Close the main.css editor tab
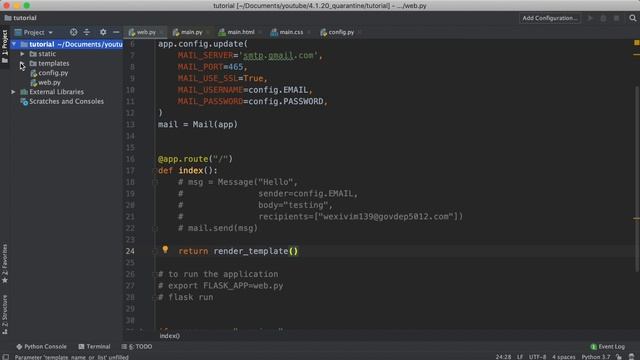The image size is (640, 360). tap(309, 32)
